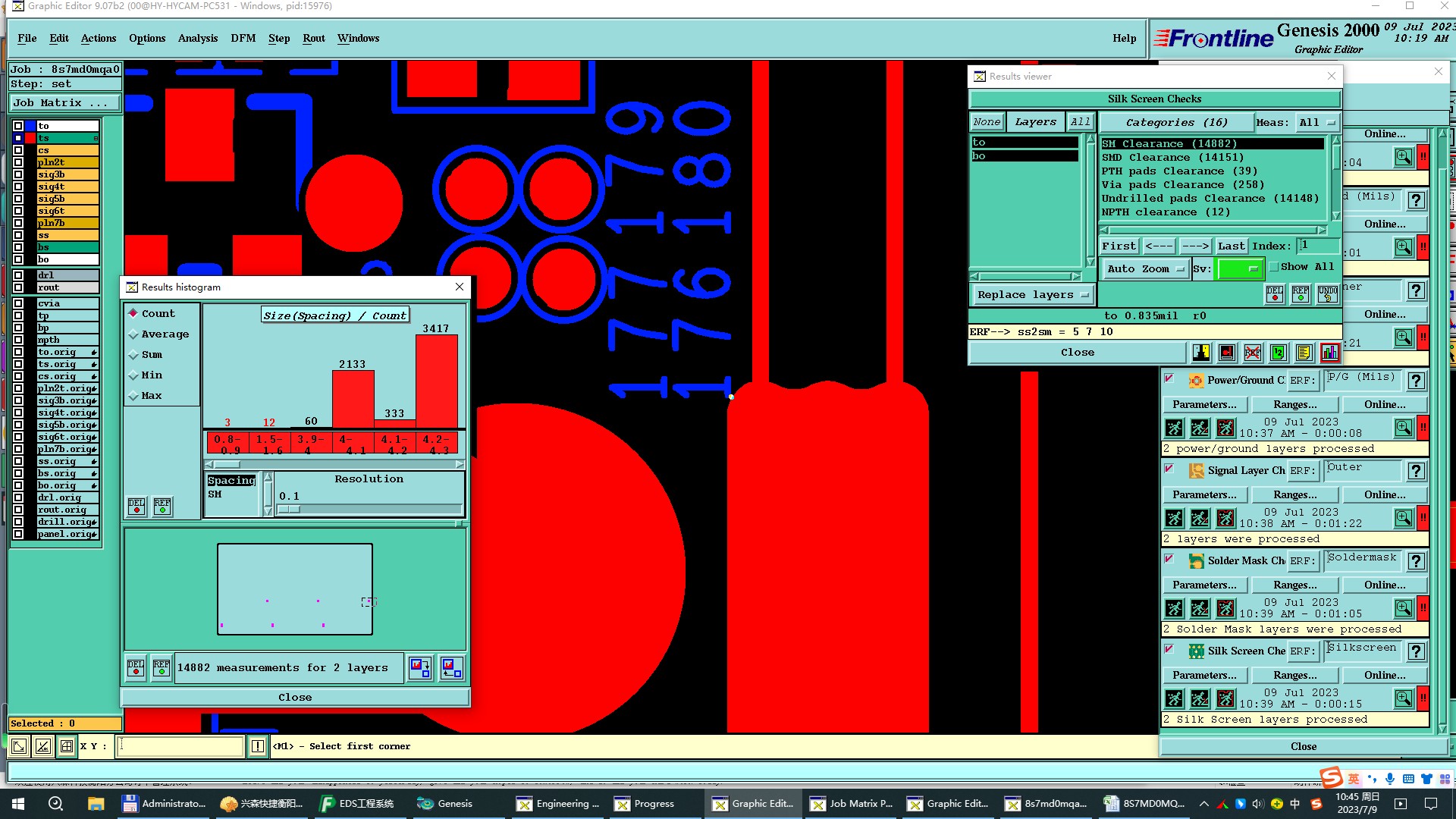Select PTH pads Clearance (39) category
The image size is (1456, 819).
coord(1179,171)
